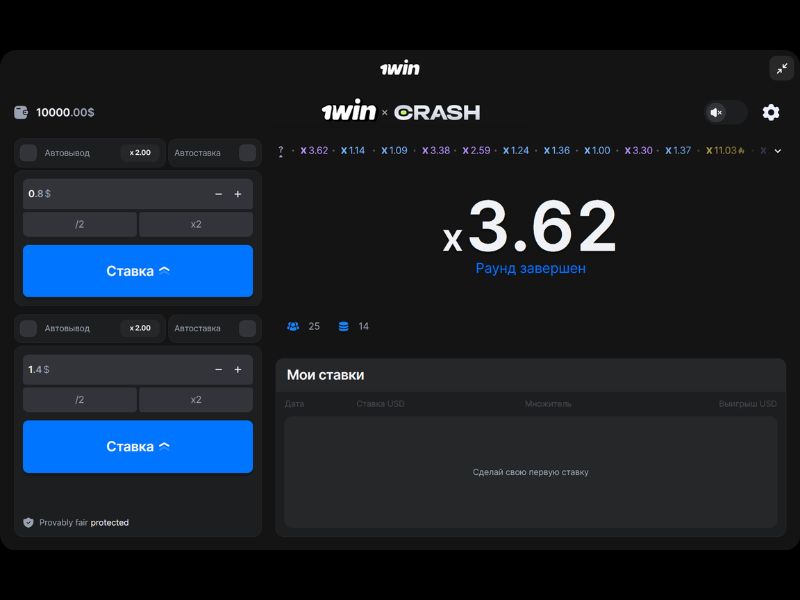This screenshot has width=800, height=600.
Task: Click the wallet icon next to the balance
Action: pos(22,113)
